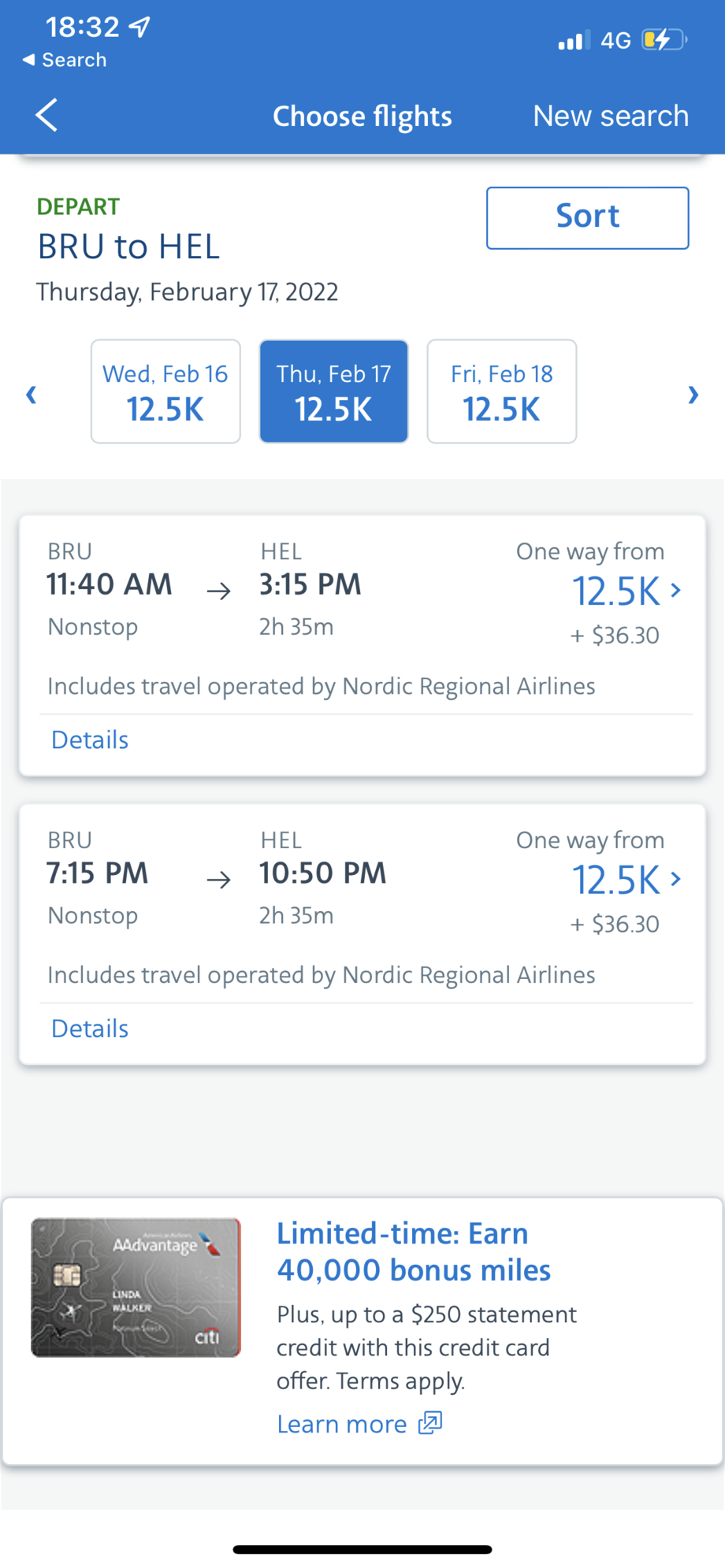The height and width of the screenshot is (1568, 725).
Task: Tap the Limited-time 40,000 bonus miles headline
Action: 414,1251
